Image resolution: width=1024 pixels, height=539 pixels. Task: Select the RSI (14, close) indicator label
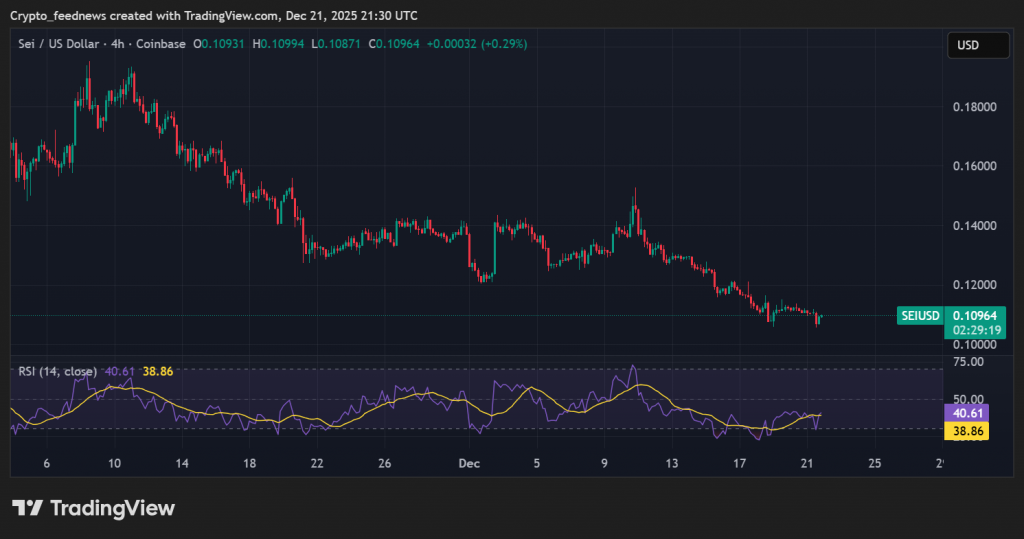57,371
